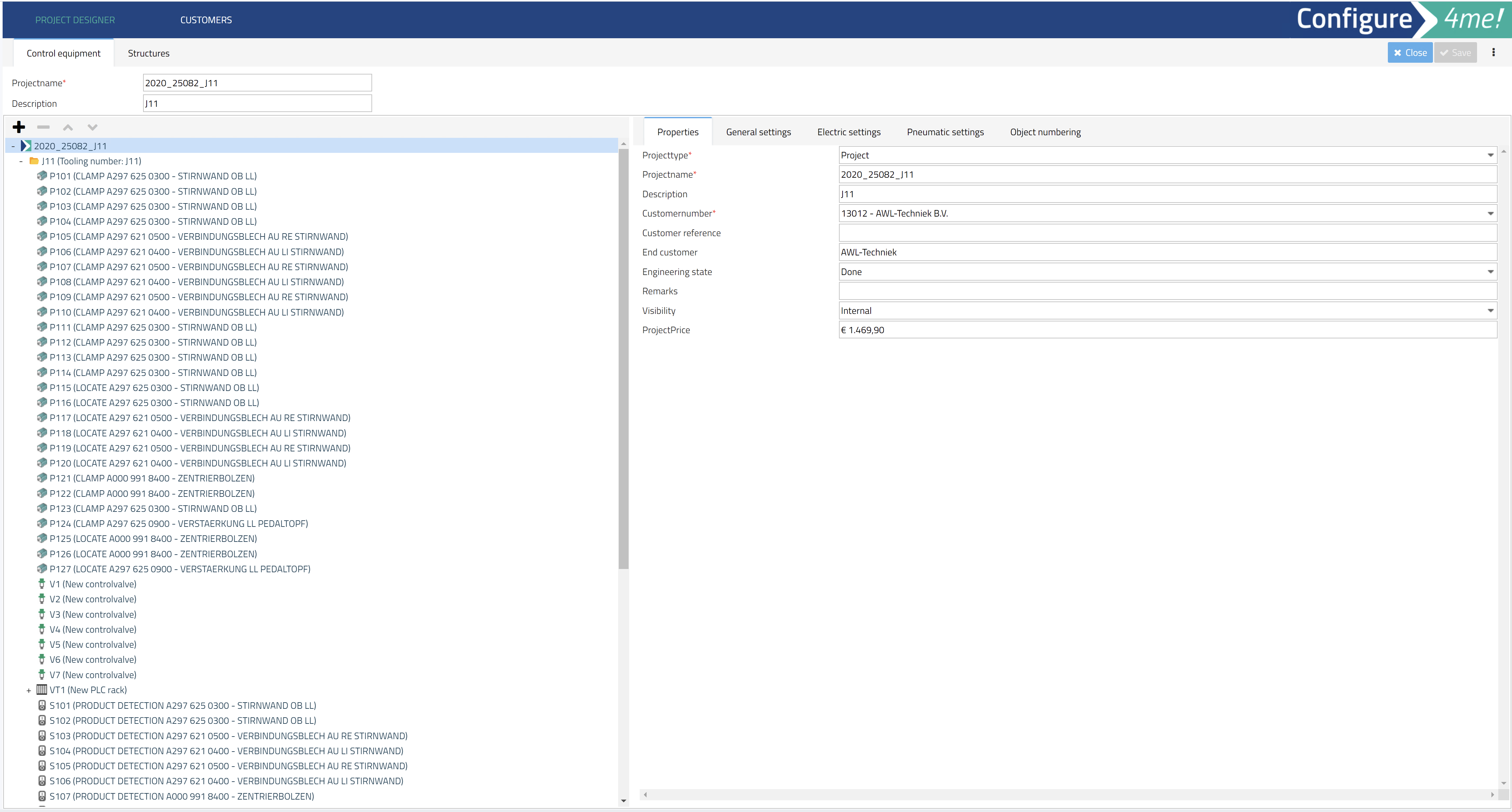1512x812 pixels.
Task: Click the Remarks input field
Action: point(1167,291)
